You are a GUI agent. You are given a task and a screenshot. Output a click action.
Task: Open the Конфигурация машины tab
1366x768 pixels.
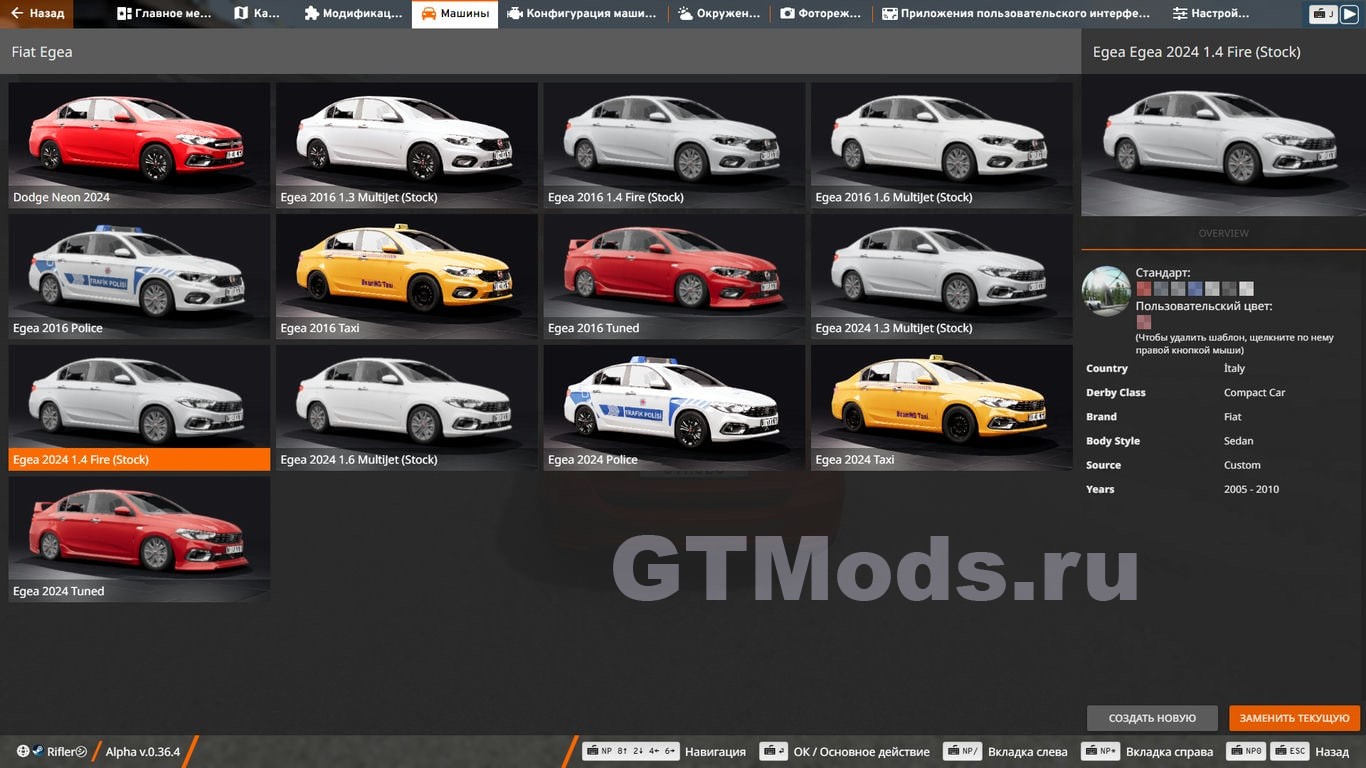tap(582, 14)
